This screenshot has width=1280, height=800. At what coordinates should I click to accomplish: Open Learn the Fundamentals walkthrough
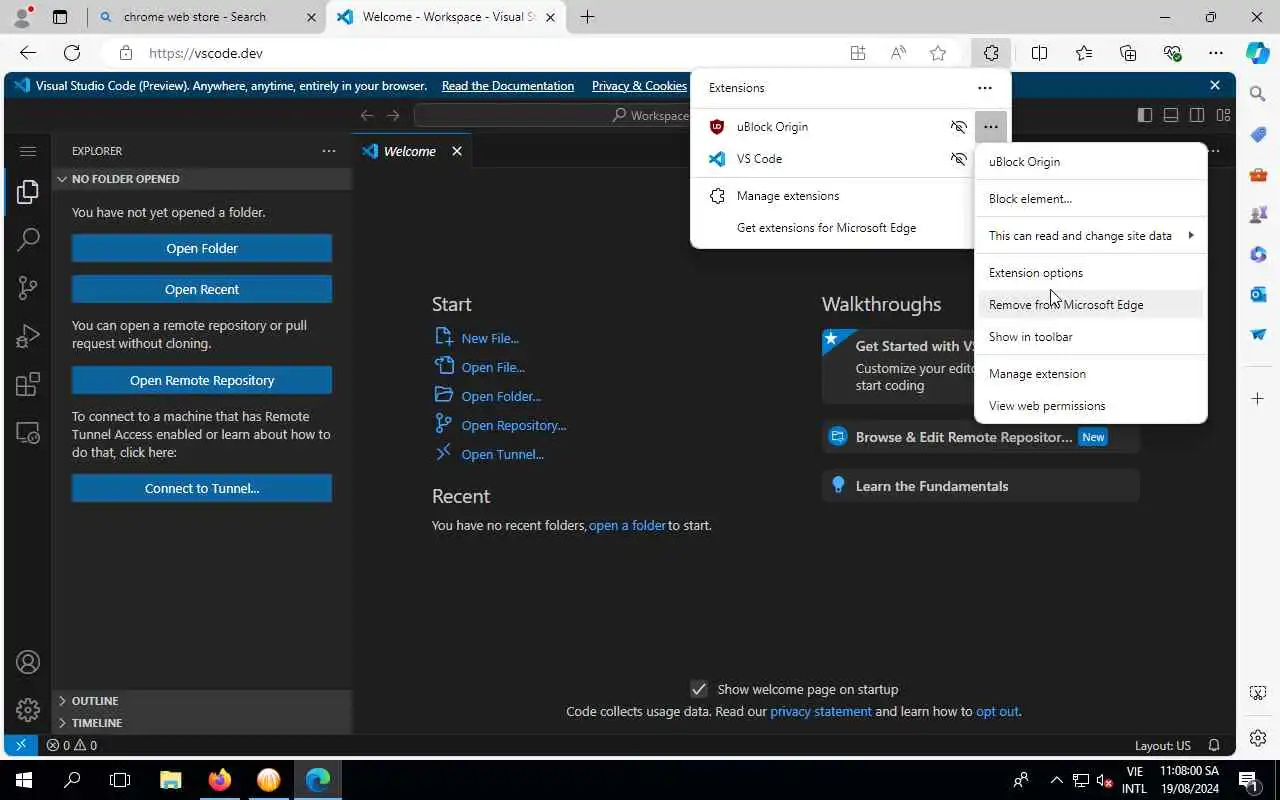[x=981, y=486]
